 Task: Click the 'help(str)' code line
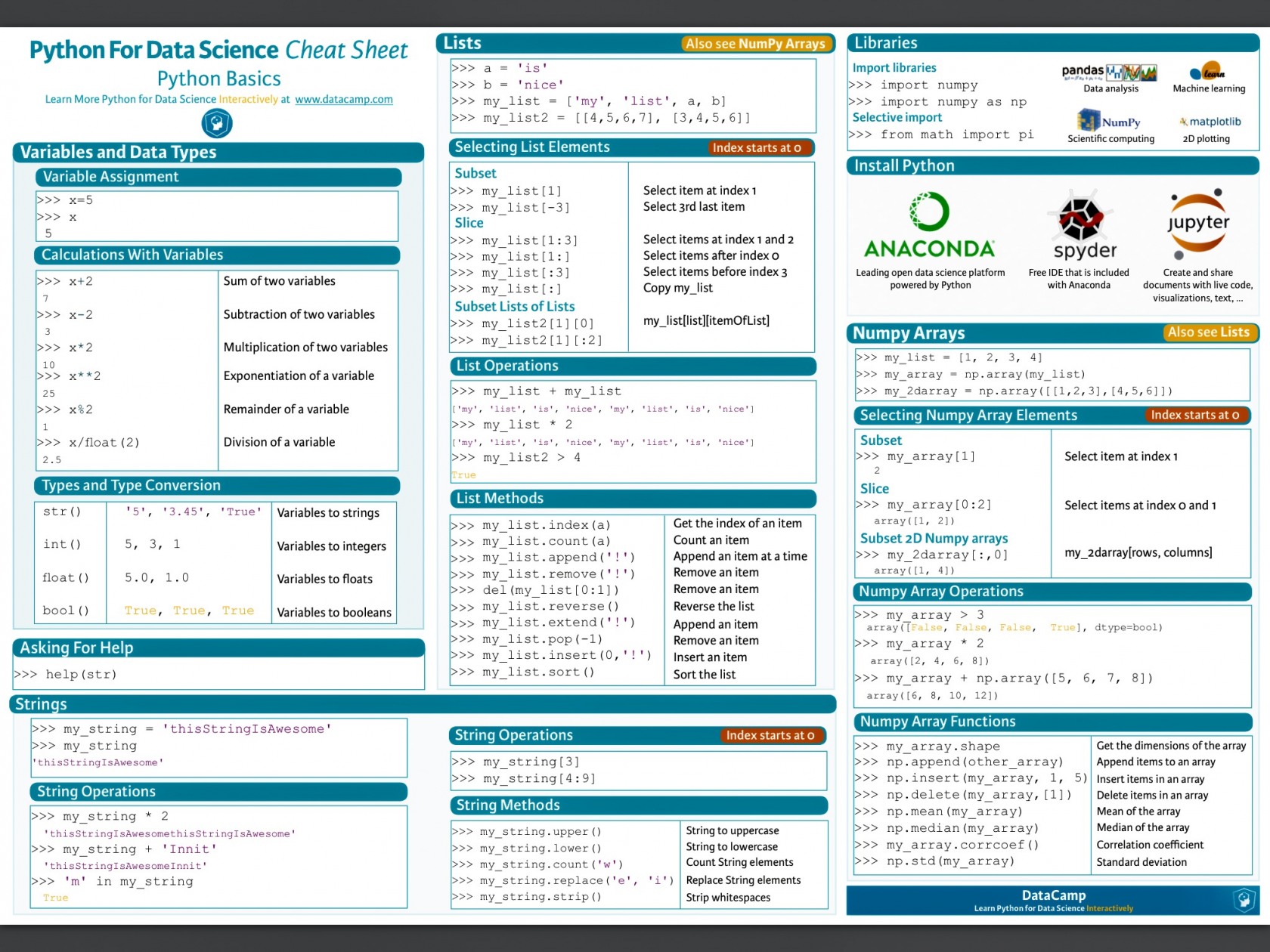tap(65, 675)
